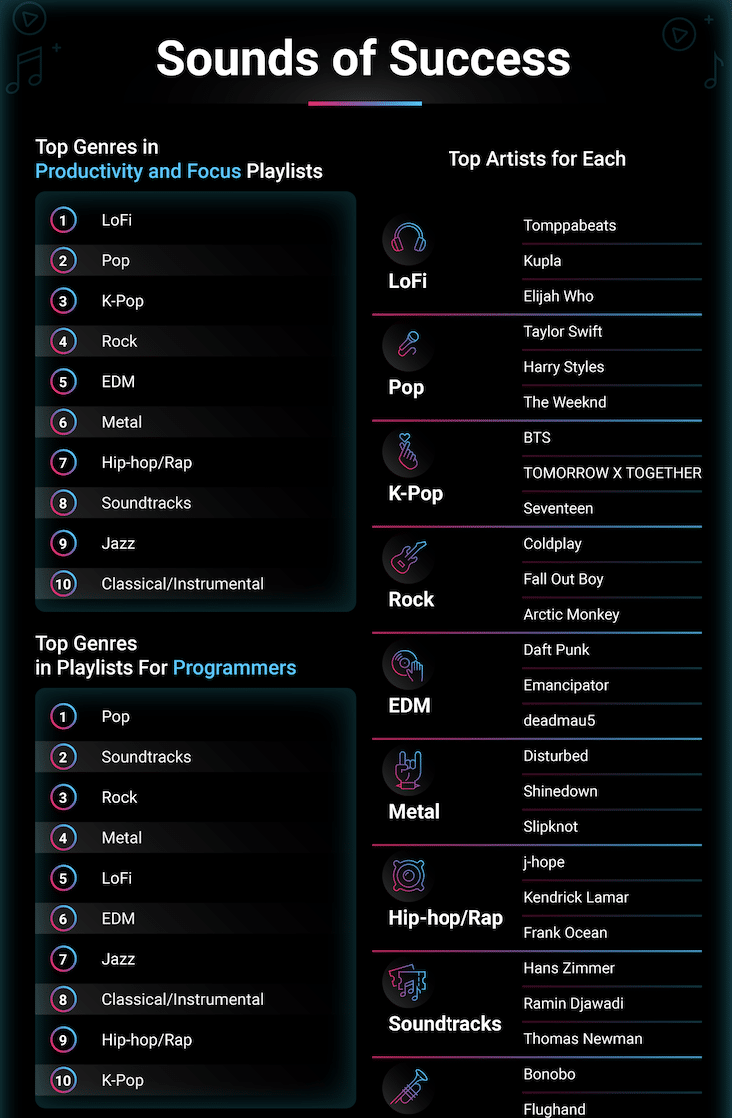Click the Taylor Swift artist entry
Viewport: 732px width, 1118px height.
(563, 332)
